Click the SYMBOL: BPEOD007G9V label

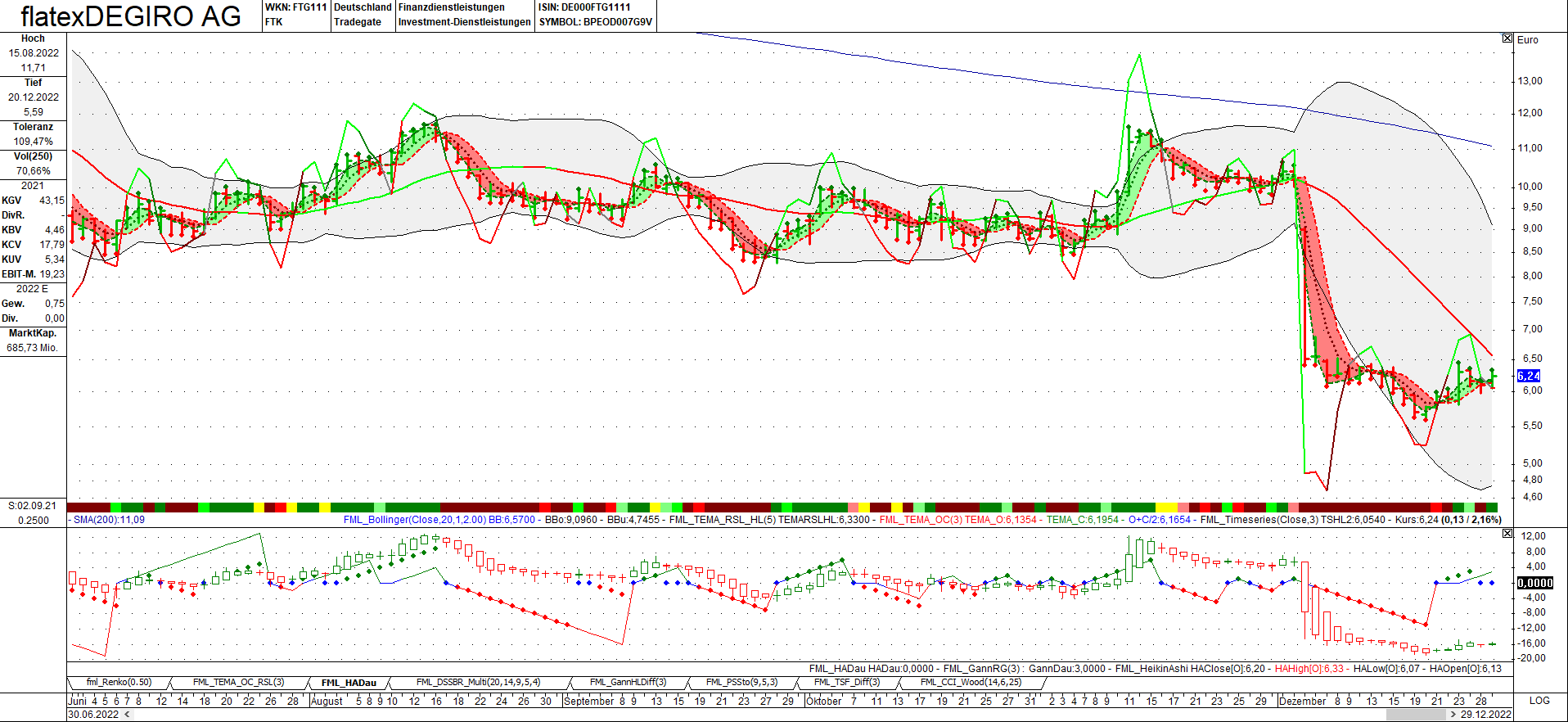click(596, 22)
